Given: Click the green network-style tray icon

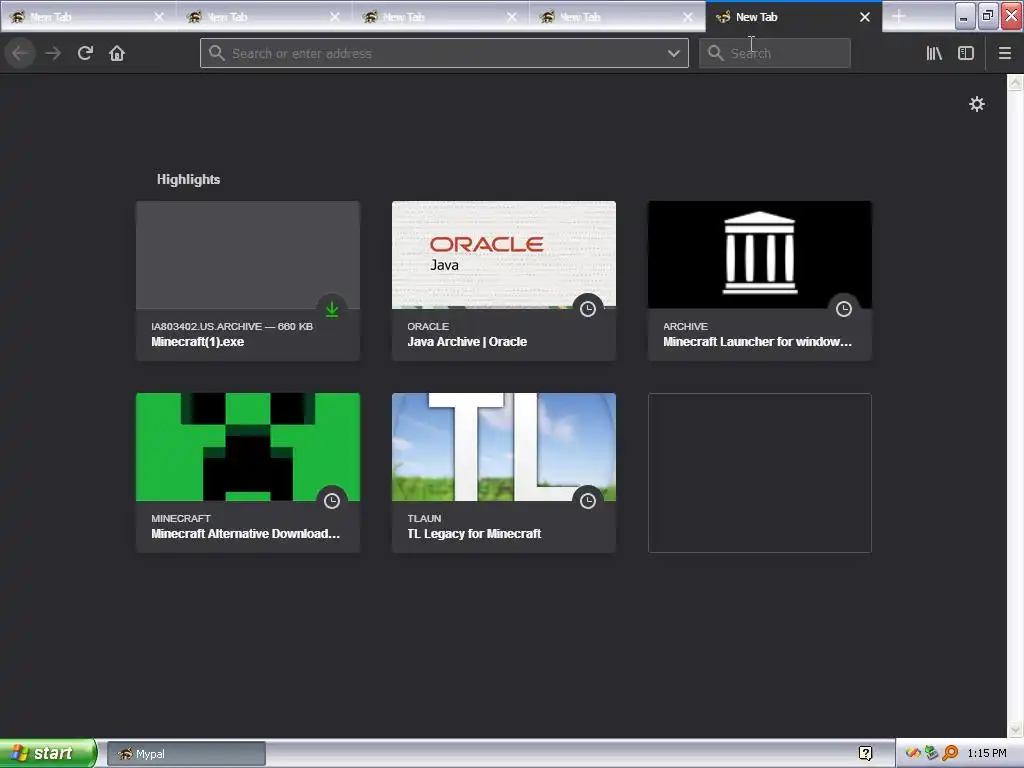Looking at the screenshot, I should click(931, 754).
